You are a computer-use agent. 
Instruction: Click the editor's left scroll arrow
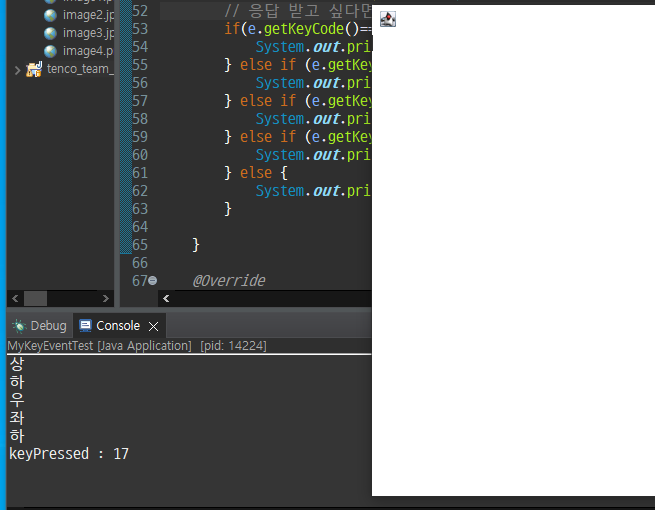click(x=166, y=298)
